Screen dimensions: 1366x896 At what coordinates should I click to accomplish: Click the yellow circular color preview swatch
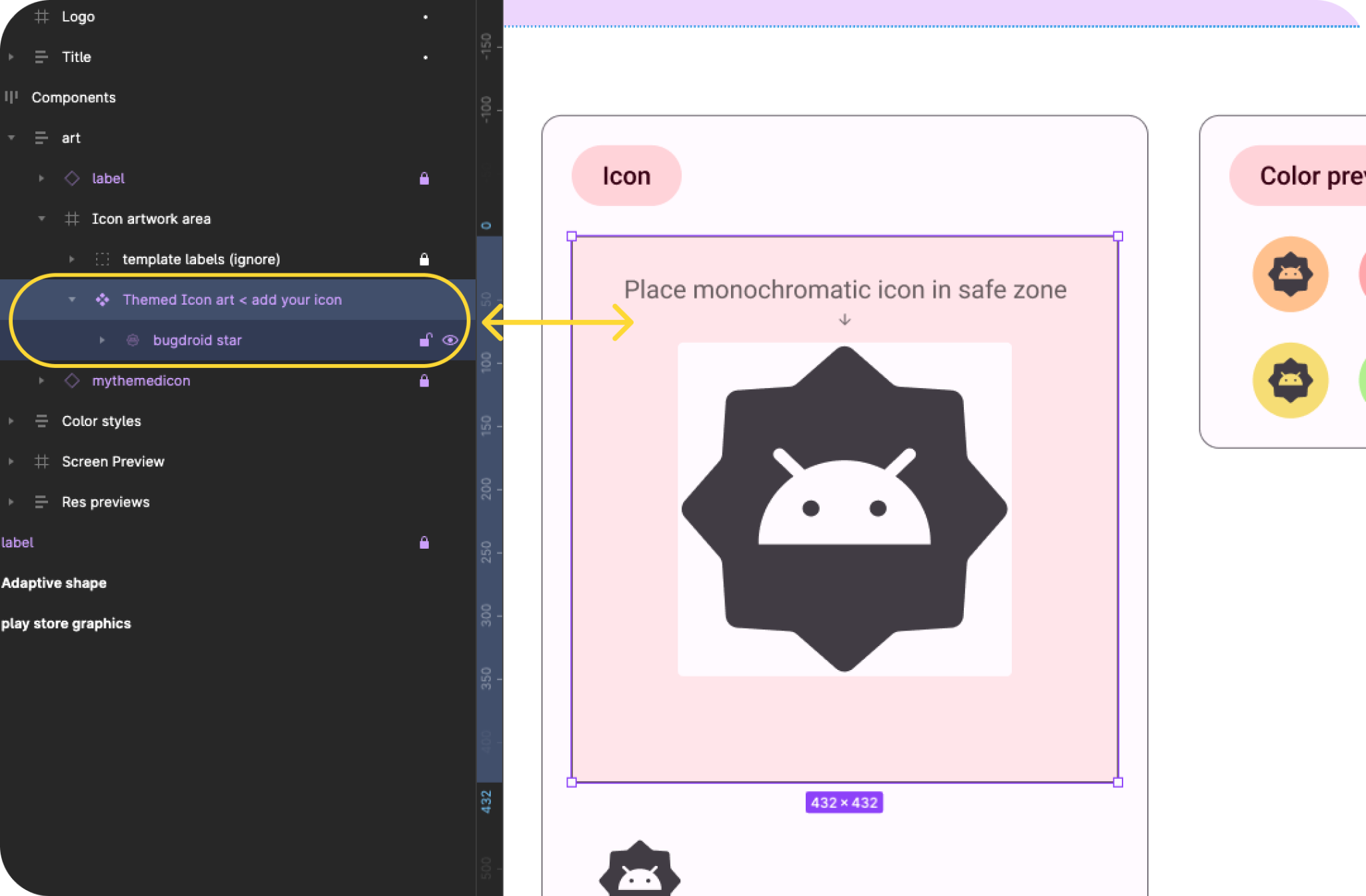1290,381
